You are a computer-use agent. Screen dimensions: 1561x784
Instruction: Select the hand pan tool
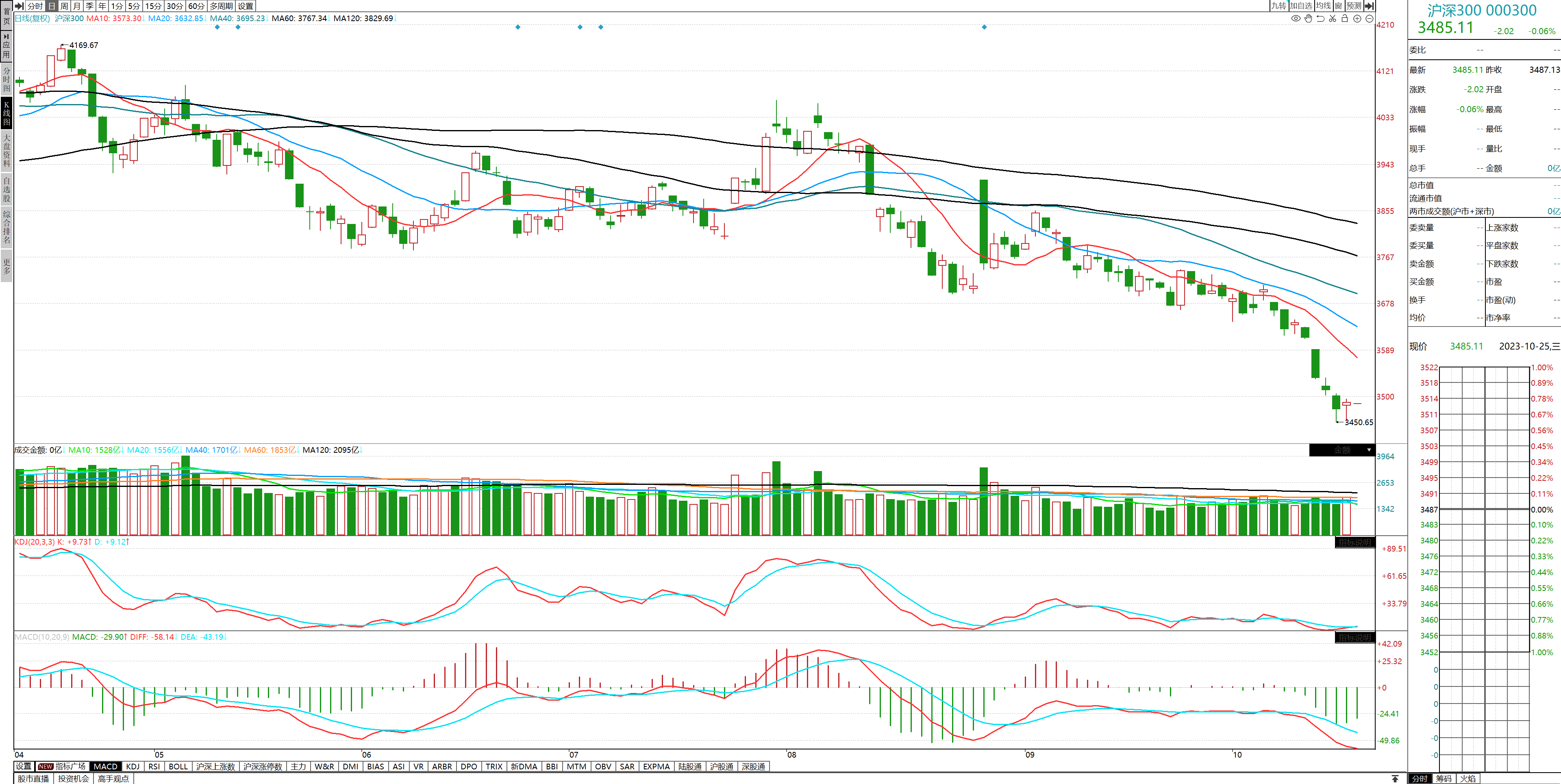pyautogui.click(x=1308, y=19)
